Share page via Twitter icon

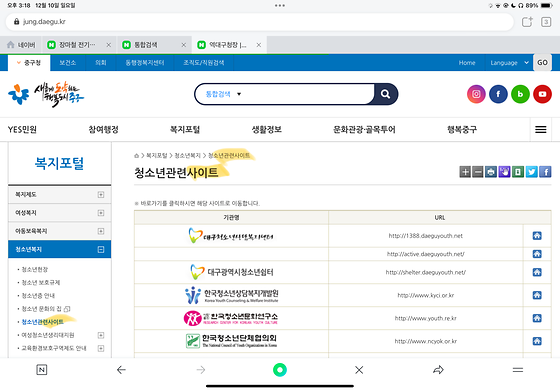531,172
